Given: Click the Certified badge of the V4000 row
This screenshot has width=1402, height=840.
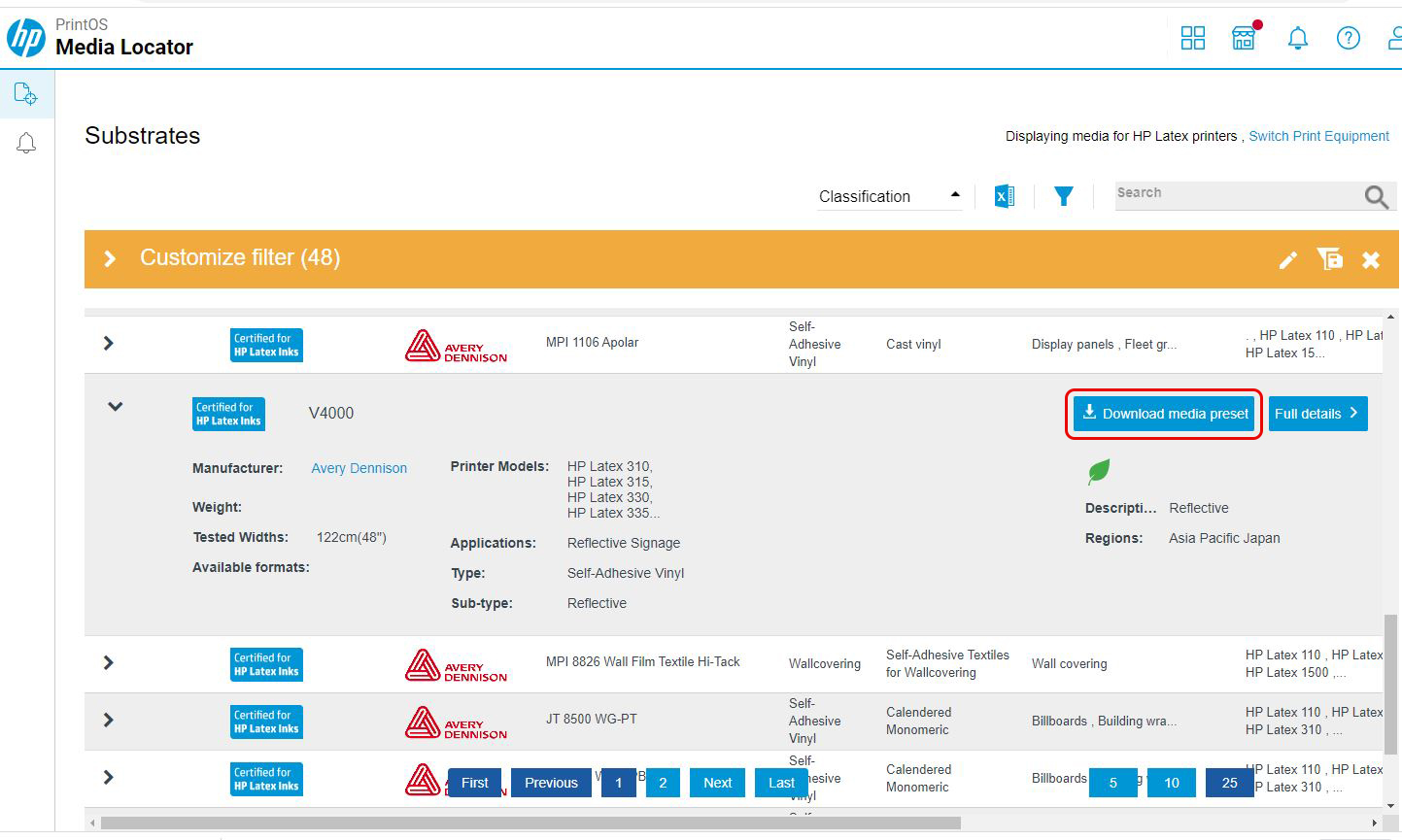Looking at the screenshot, I should point(228,414).
